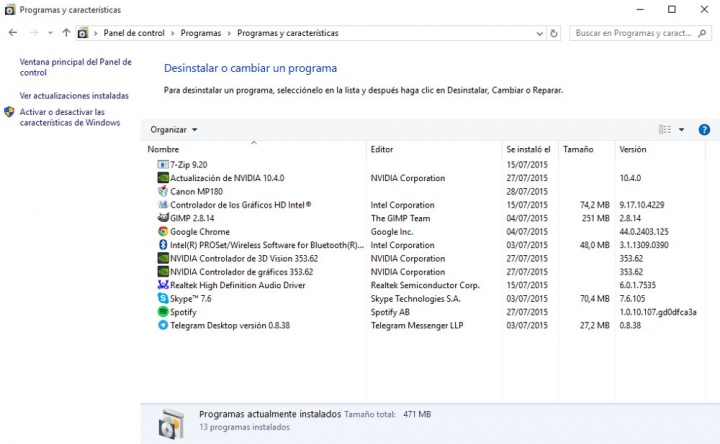Screen dimensions: 720x444
Task: Click the Spotify icon
Action: click(x=163, y=312)
